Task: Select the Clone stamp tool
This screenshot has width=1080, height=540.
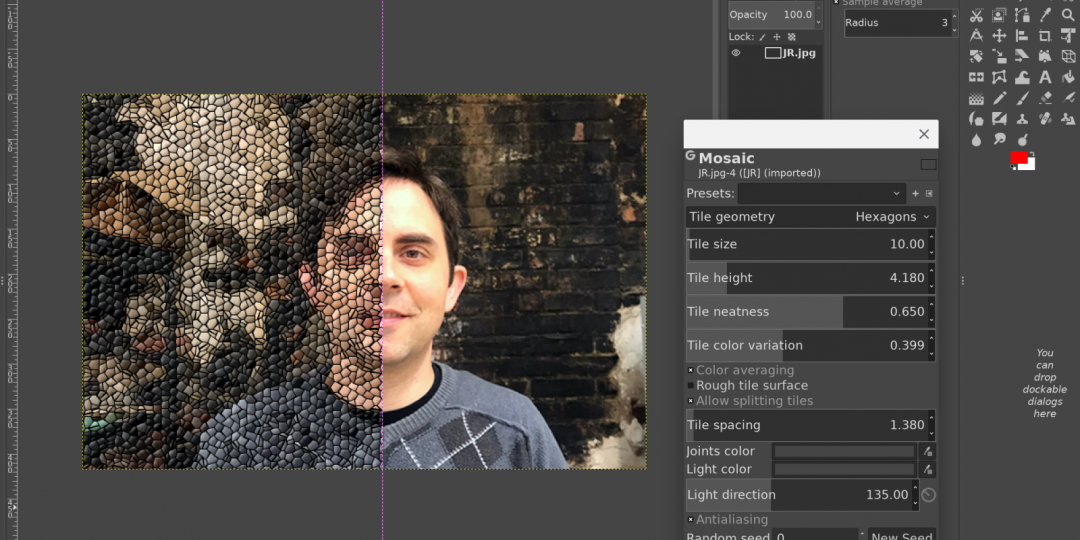Action: pos(1022,118)
